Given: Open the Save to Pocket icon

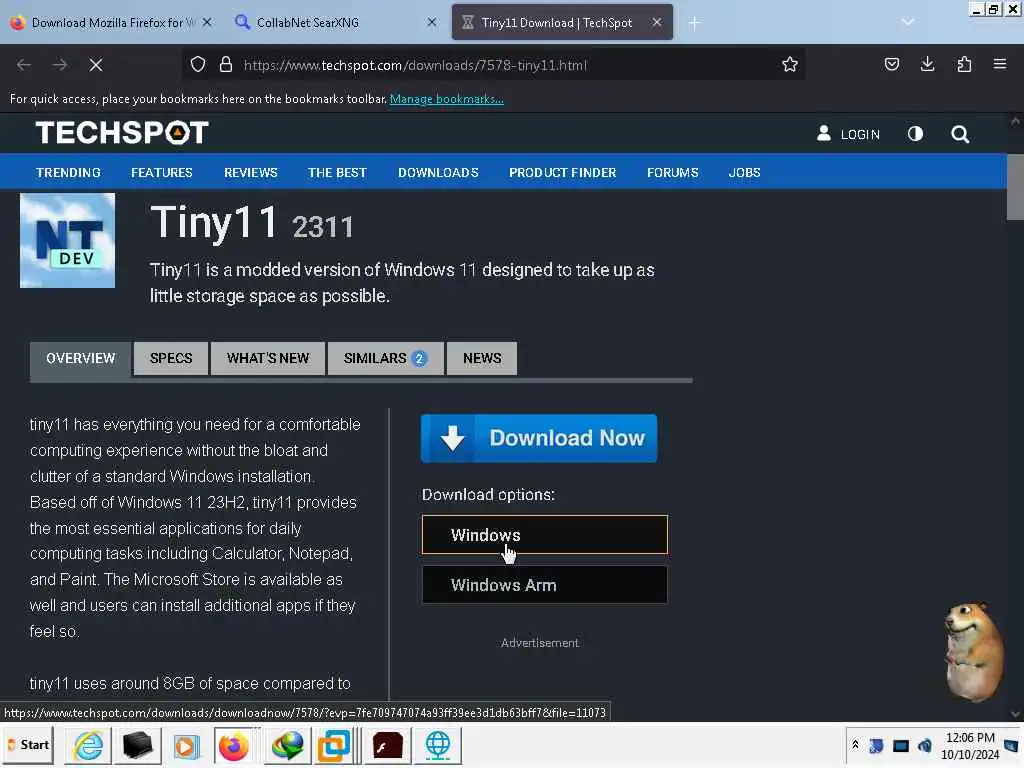Looking at the screenshot, I should pos(891,64).
